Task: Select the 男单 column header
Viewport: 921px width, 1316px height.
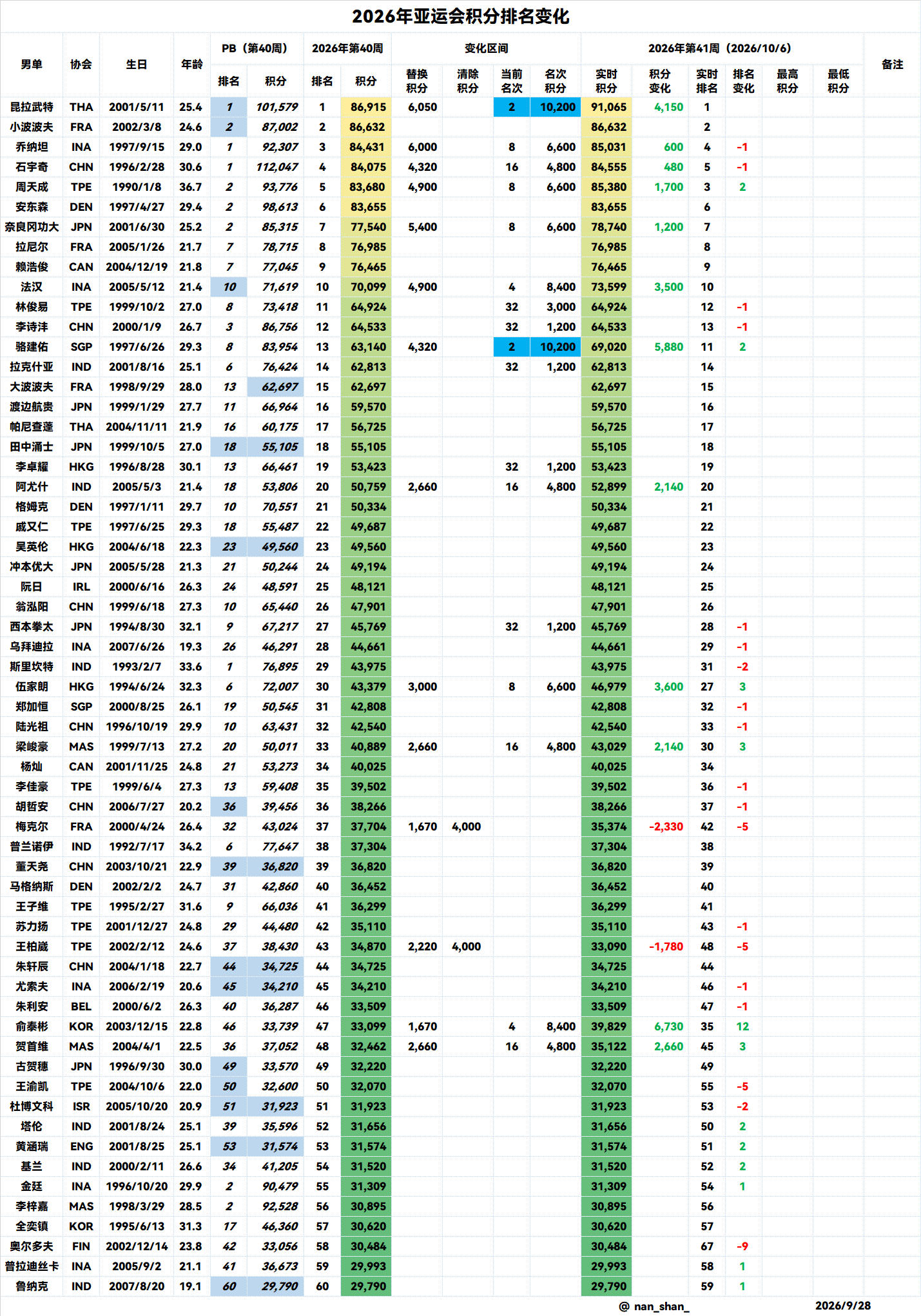Action: (x=32, y=64)
